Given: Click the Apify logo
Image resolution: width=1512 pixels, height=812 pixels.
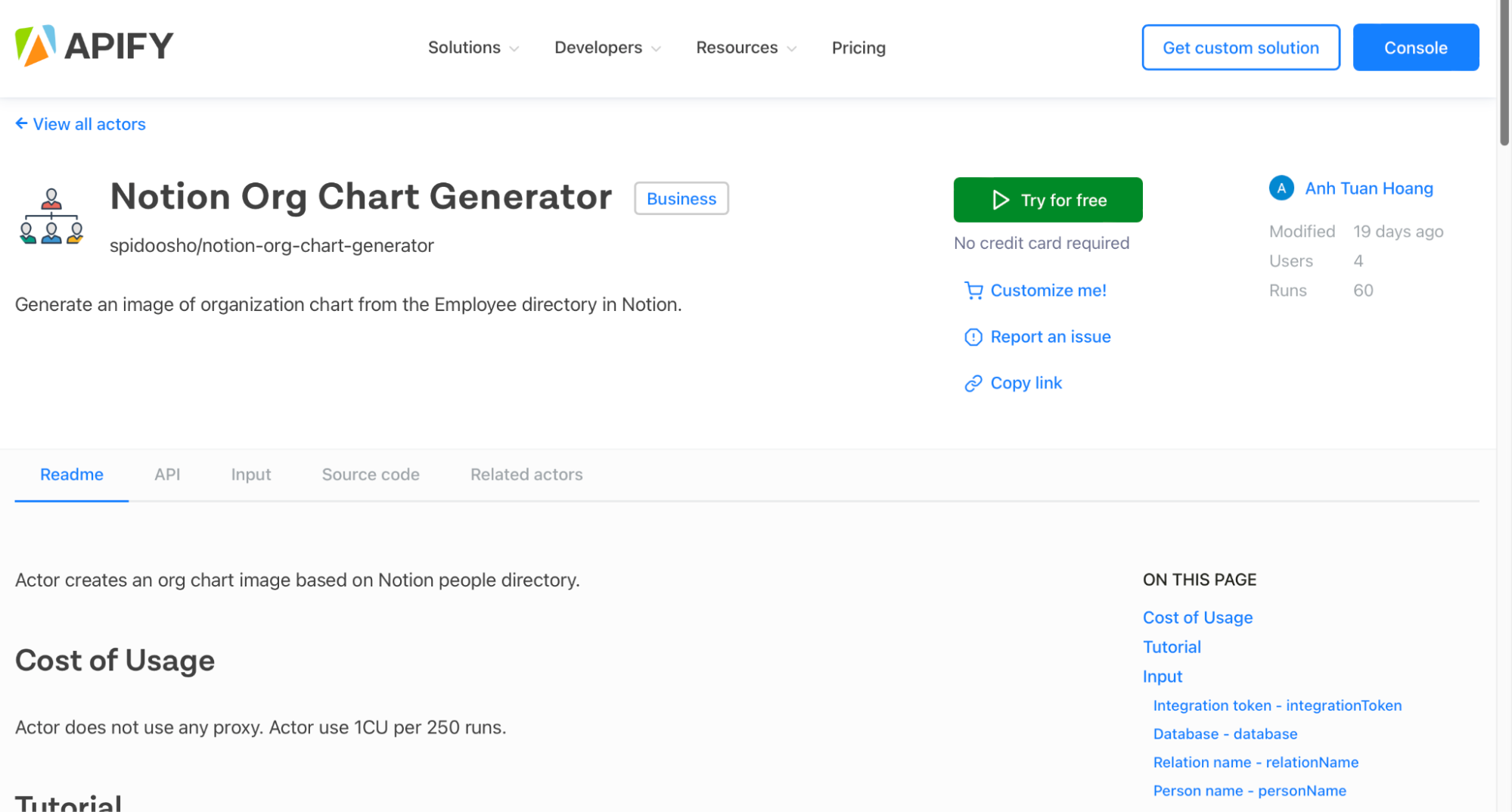Looking at the screenshot, I should [x=93, y=46].
